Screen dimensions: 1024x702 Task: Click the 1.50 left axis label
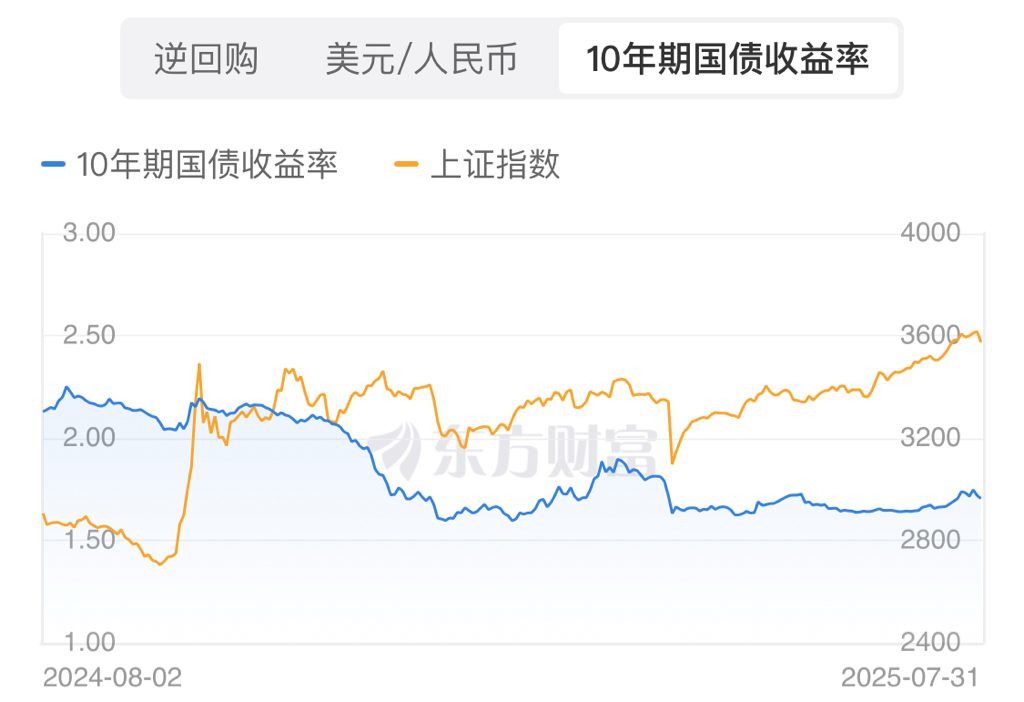(89, 540)
